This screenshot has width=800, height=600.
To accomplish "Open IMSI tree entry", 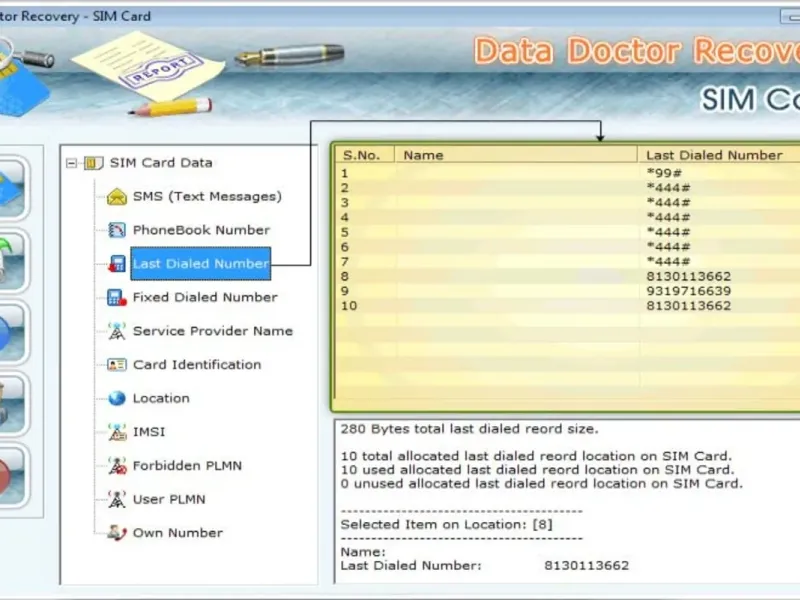I will coord(149,432).
